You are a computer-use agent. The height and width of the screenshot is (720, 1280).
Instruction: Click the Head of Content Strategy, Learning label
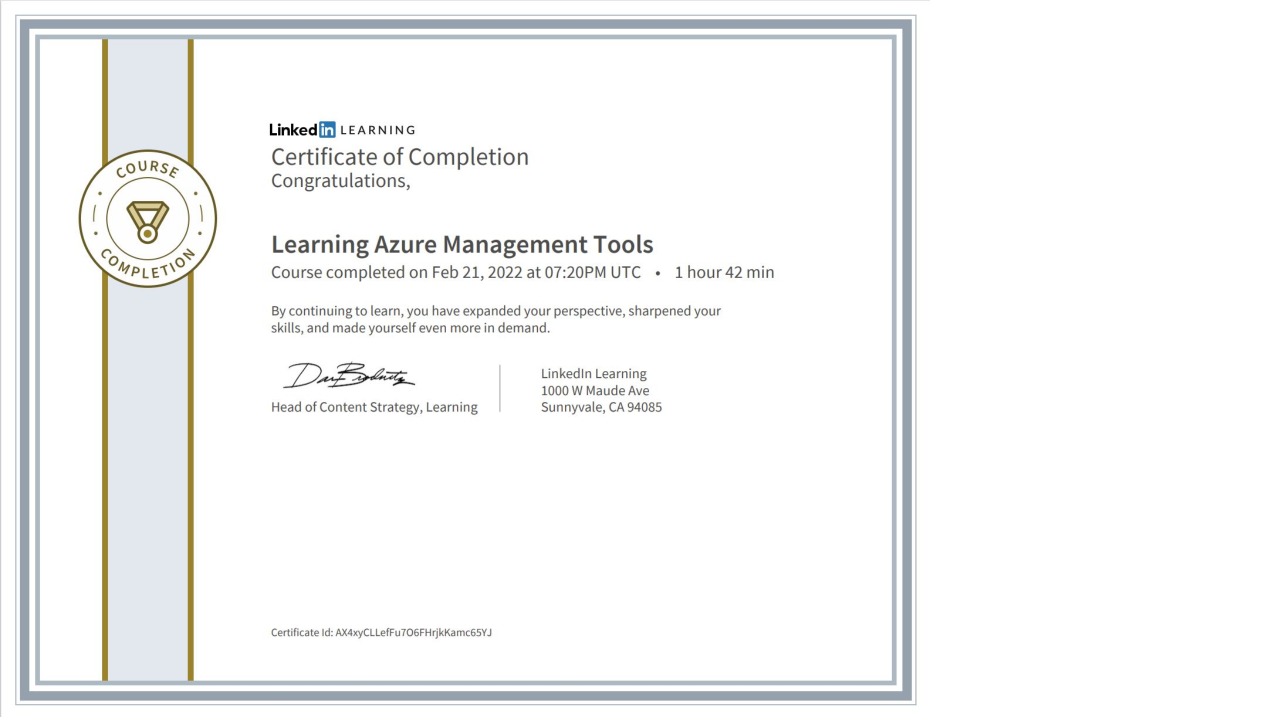374,407
